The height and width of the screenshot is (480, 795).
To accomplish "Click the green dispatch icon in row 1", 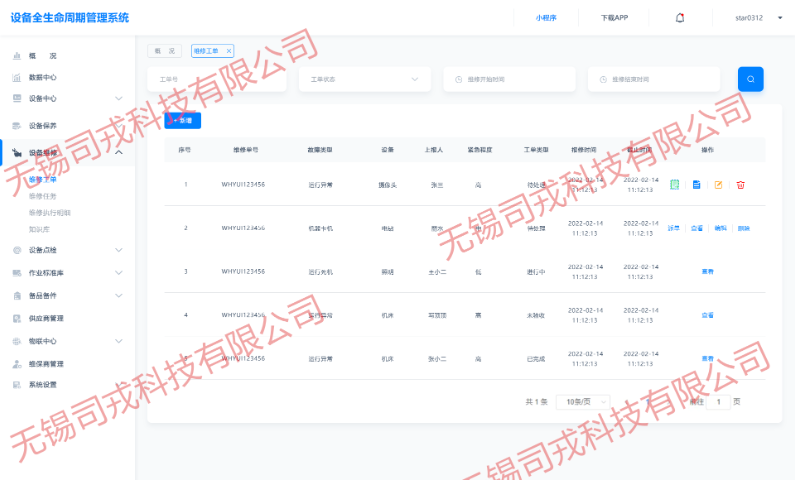I will click(675, 185).
